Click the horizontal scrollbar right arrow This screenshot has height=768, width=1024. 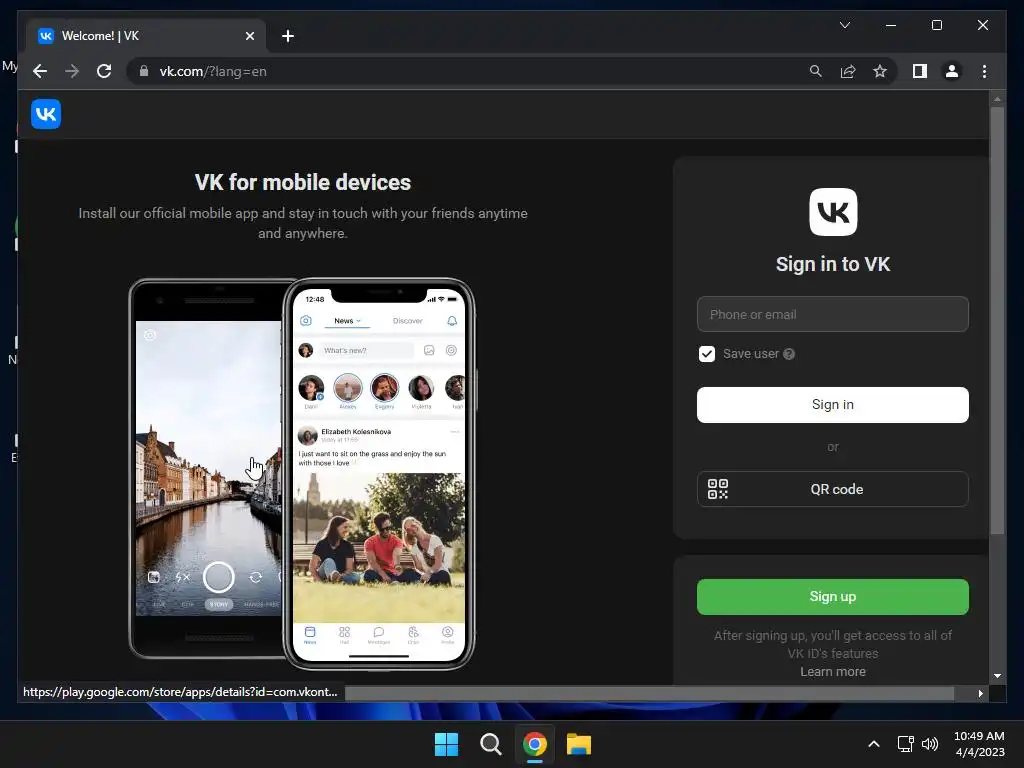[x=980, y=694]
